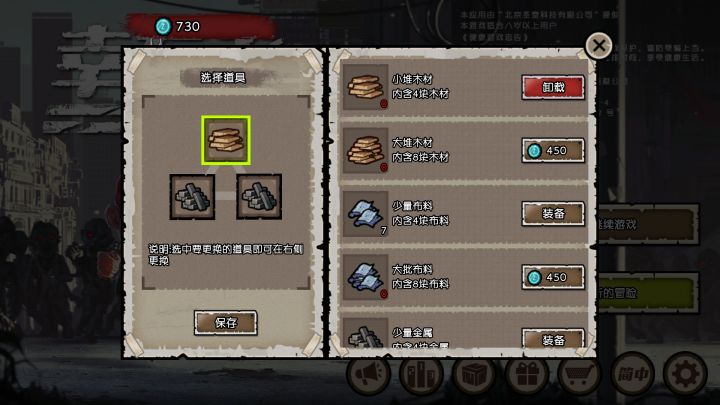Open the shopping cart store icon

(x=579, y=374)
